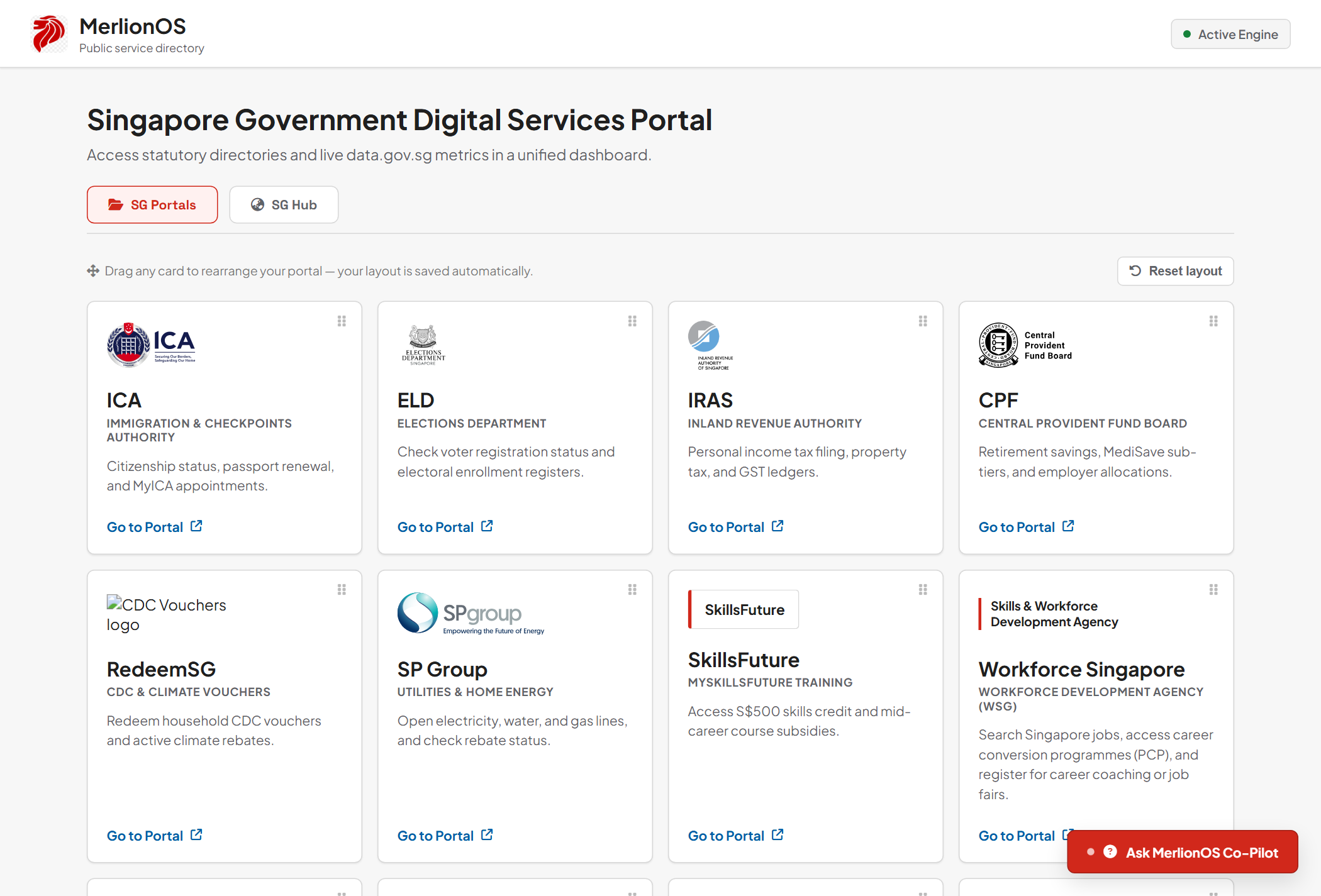
Task: Click the SP Group card drag handle
Action: (632, 590)
